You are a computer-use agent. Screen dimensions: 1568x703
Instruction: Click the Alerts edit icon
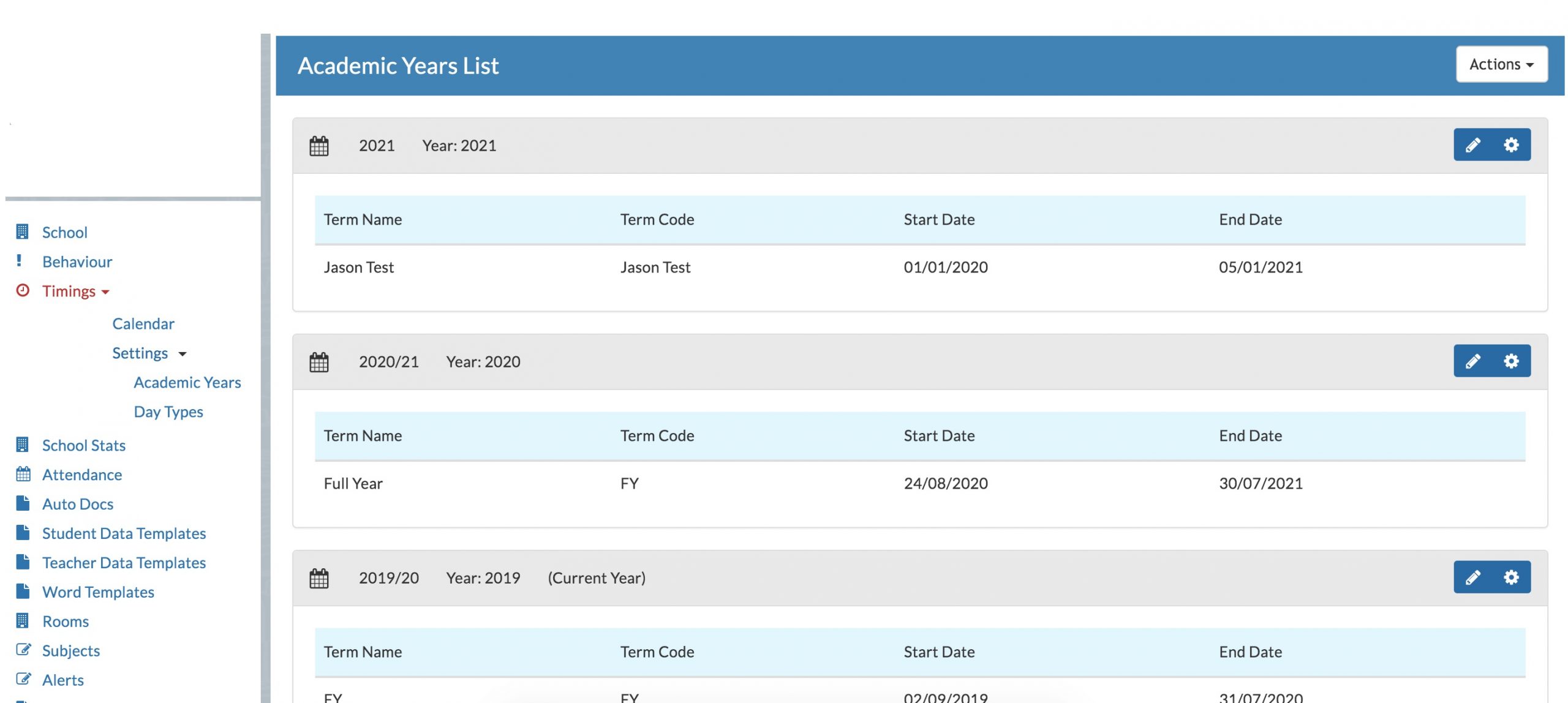click(x=23, y=679)
